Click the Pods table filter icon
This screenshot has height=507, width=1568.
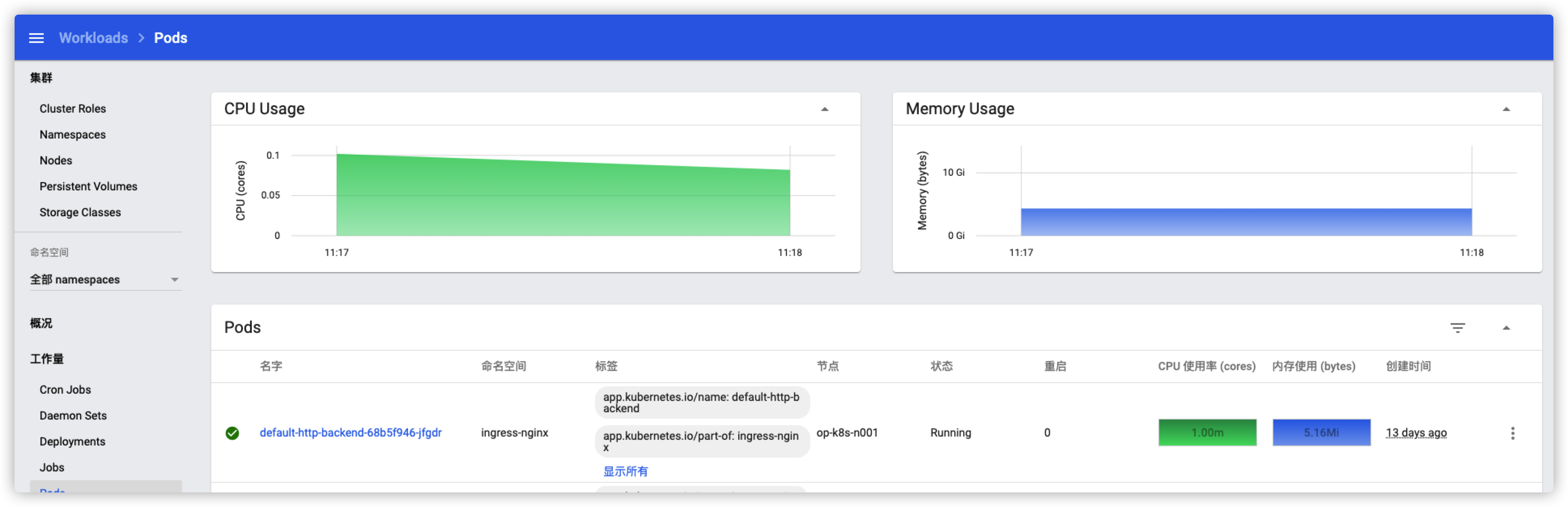[1457, 328]
